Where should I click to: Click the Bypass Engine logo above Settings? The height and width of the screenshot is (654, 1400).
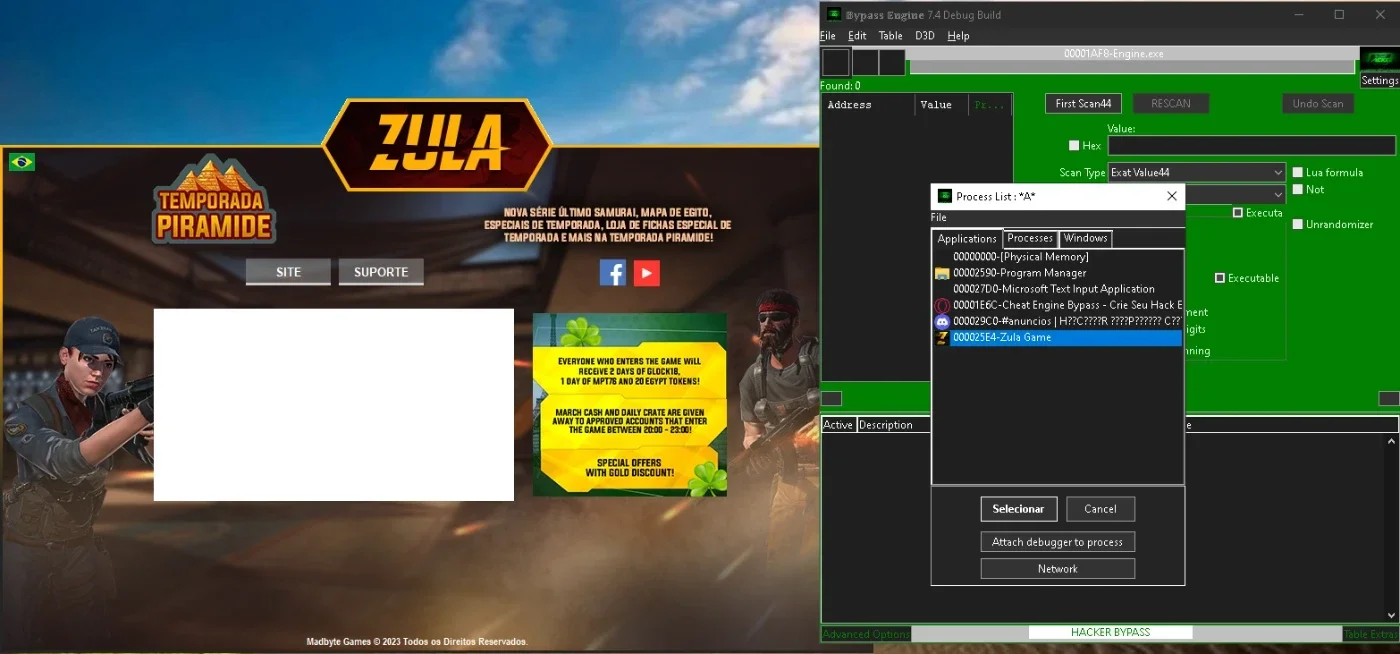coord(1379,58)
